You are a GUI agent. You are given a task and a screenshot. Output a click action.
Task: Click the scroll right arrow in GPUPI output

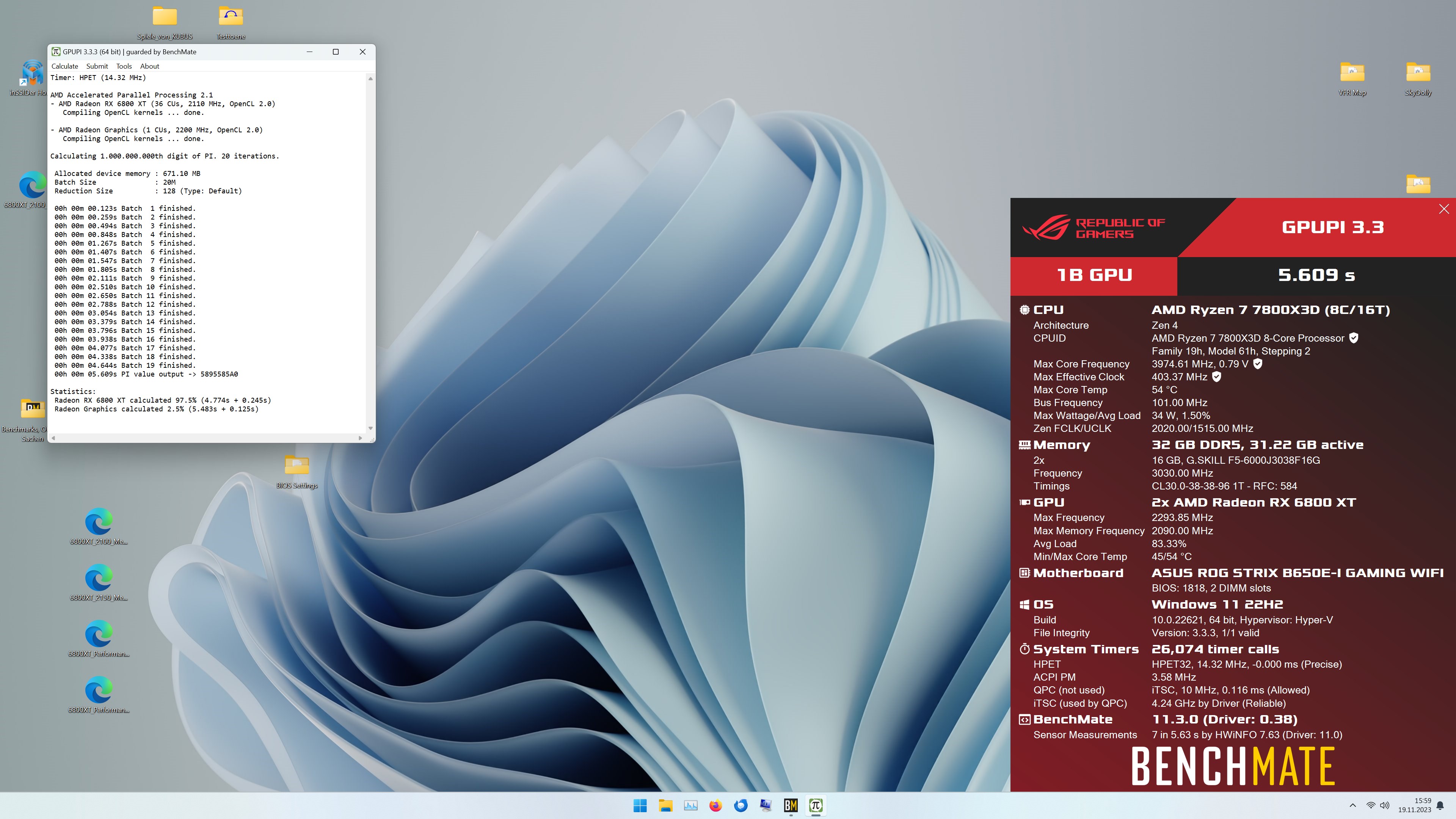tap(360, 438)
